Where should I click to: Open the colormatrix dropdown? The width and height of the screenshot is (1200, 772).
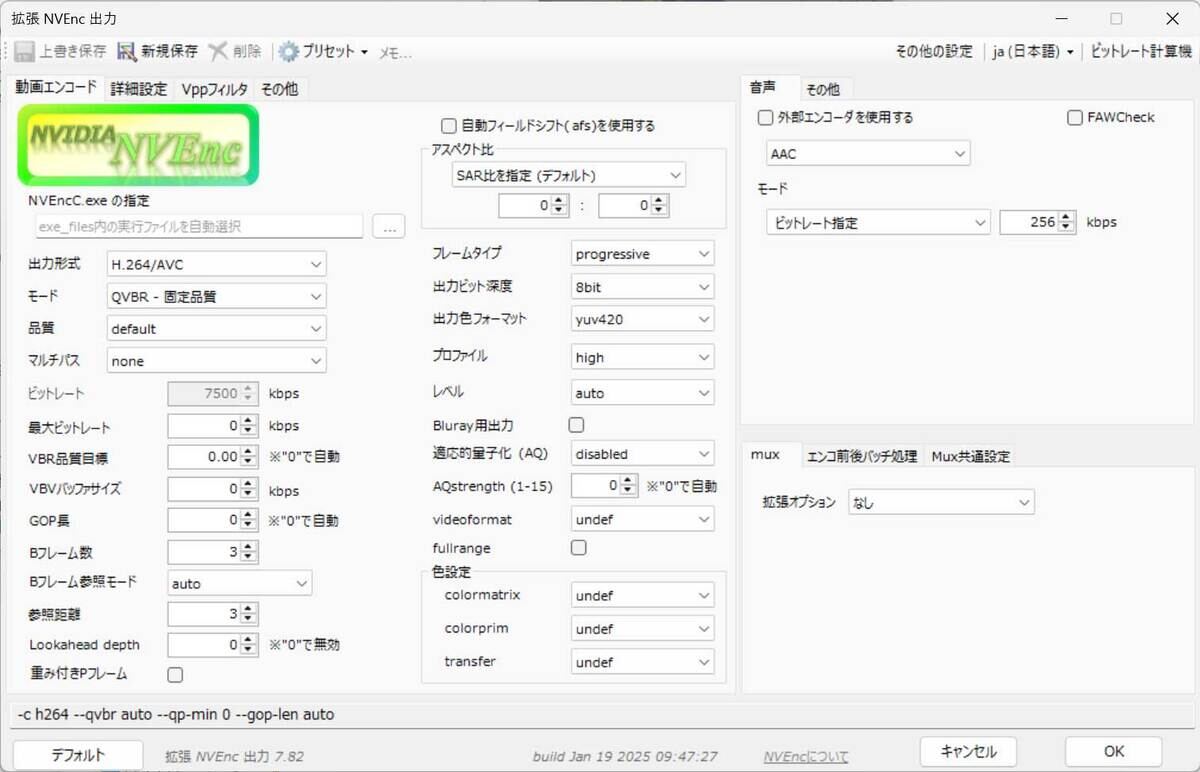(x=642, y=595)
